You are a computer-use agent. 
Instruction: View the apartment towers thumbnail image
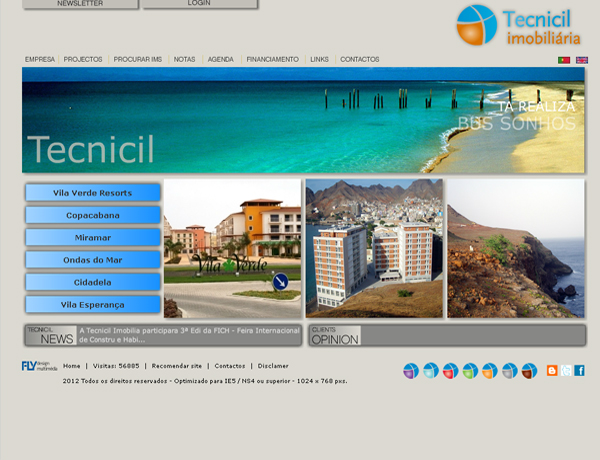(x=374, y=248)
